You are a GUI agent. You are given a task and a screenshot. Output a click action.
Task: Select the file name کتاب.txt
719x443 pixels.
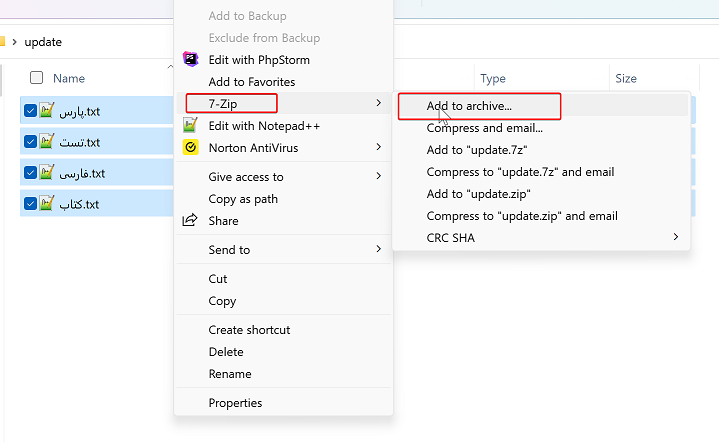click(79, 204)
